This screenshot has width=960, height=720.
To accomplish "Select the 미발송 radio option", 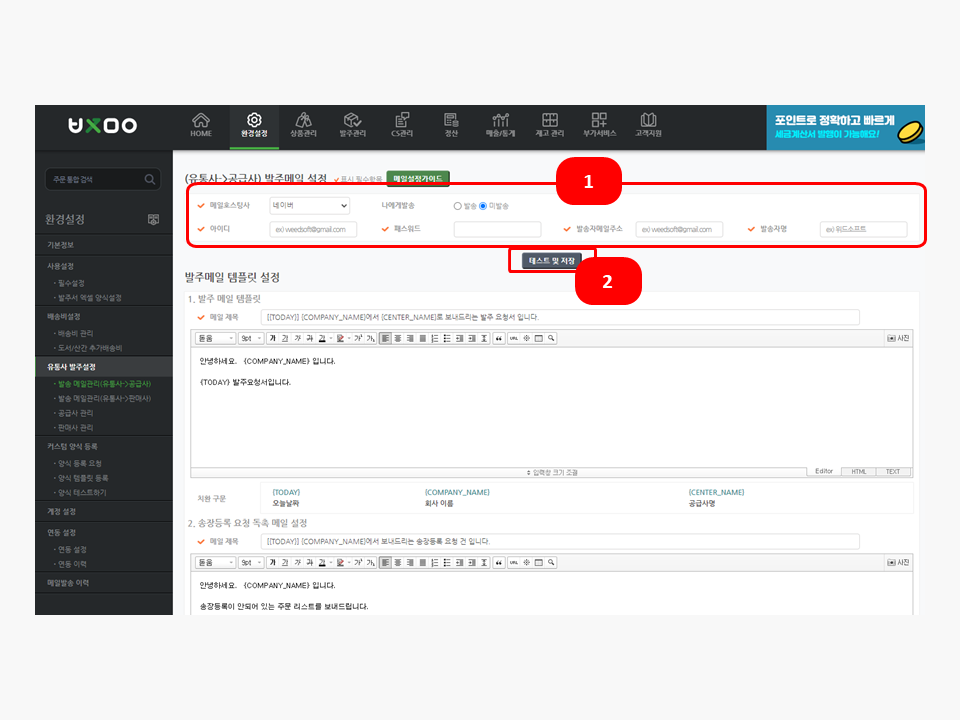I will pos(483,206).
